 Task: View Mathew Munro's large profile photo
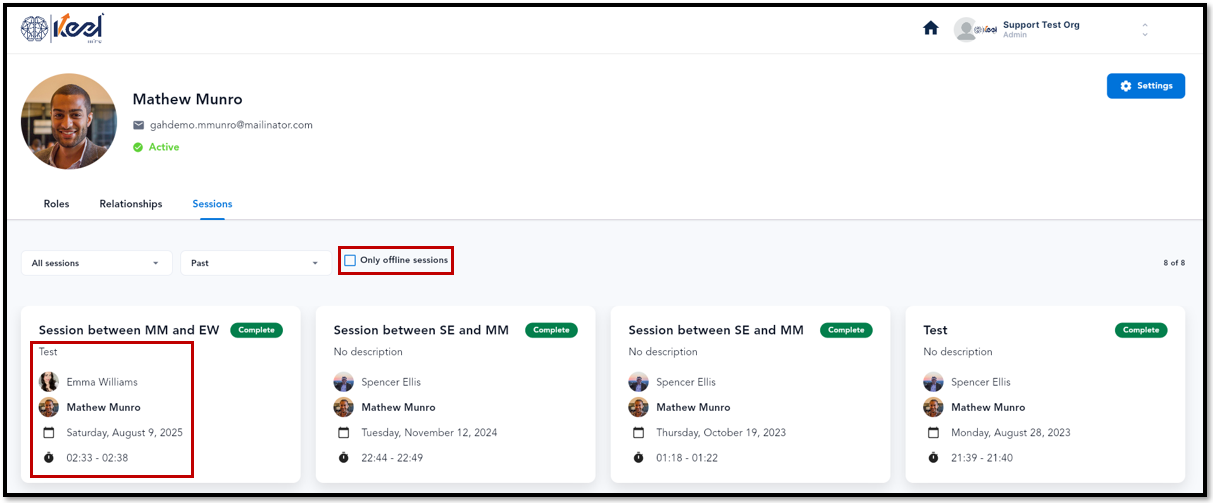(x=69, y=121)
